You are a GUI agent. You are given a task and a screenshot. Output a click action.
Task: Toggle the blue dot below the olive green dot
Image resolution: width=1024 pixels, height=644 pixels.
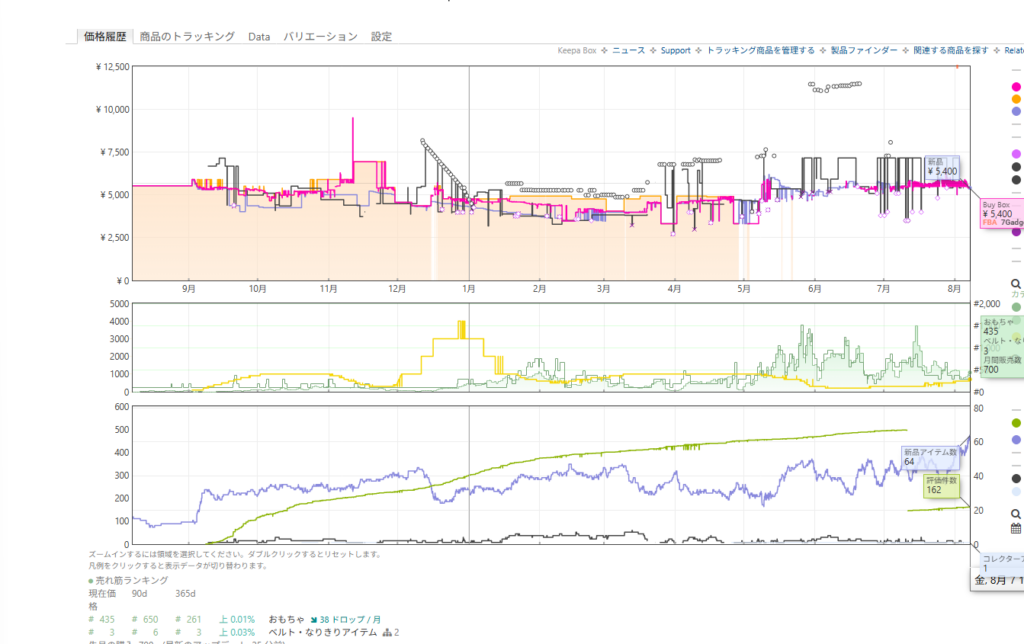pos(1016,440)
